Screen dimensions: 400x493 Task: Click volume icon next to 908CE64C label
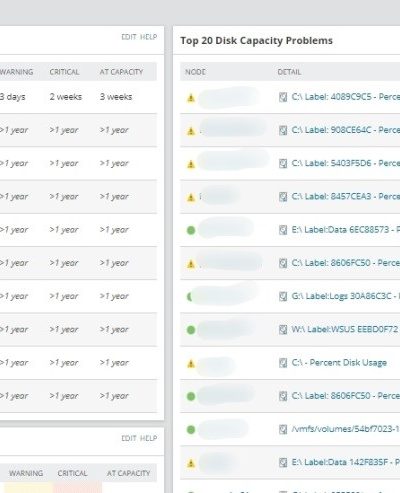pos(283,130)
